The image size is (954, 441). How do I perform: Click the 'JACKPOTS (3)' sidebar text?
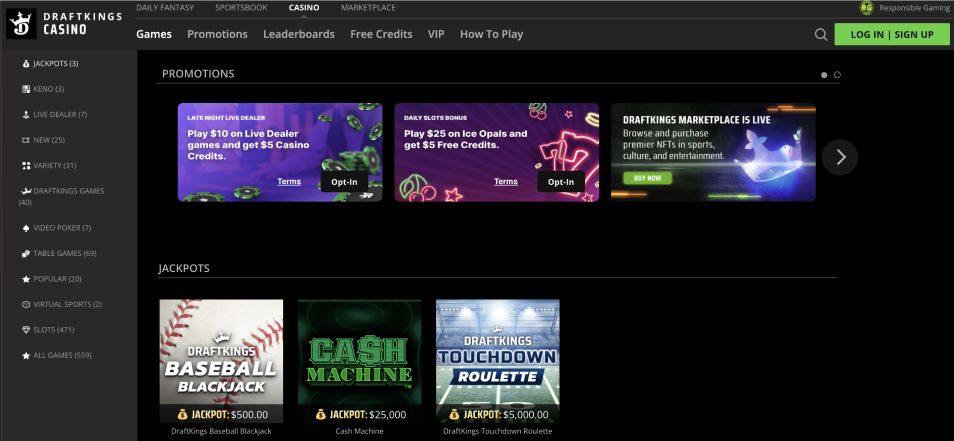point(56,63)
